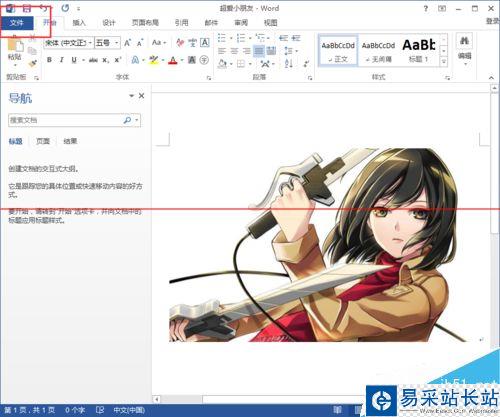Toggle Underline formatting

[x=74, y=60]
